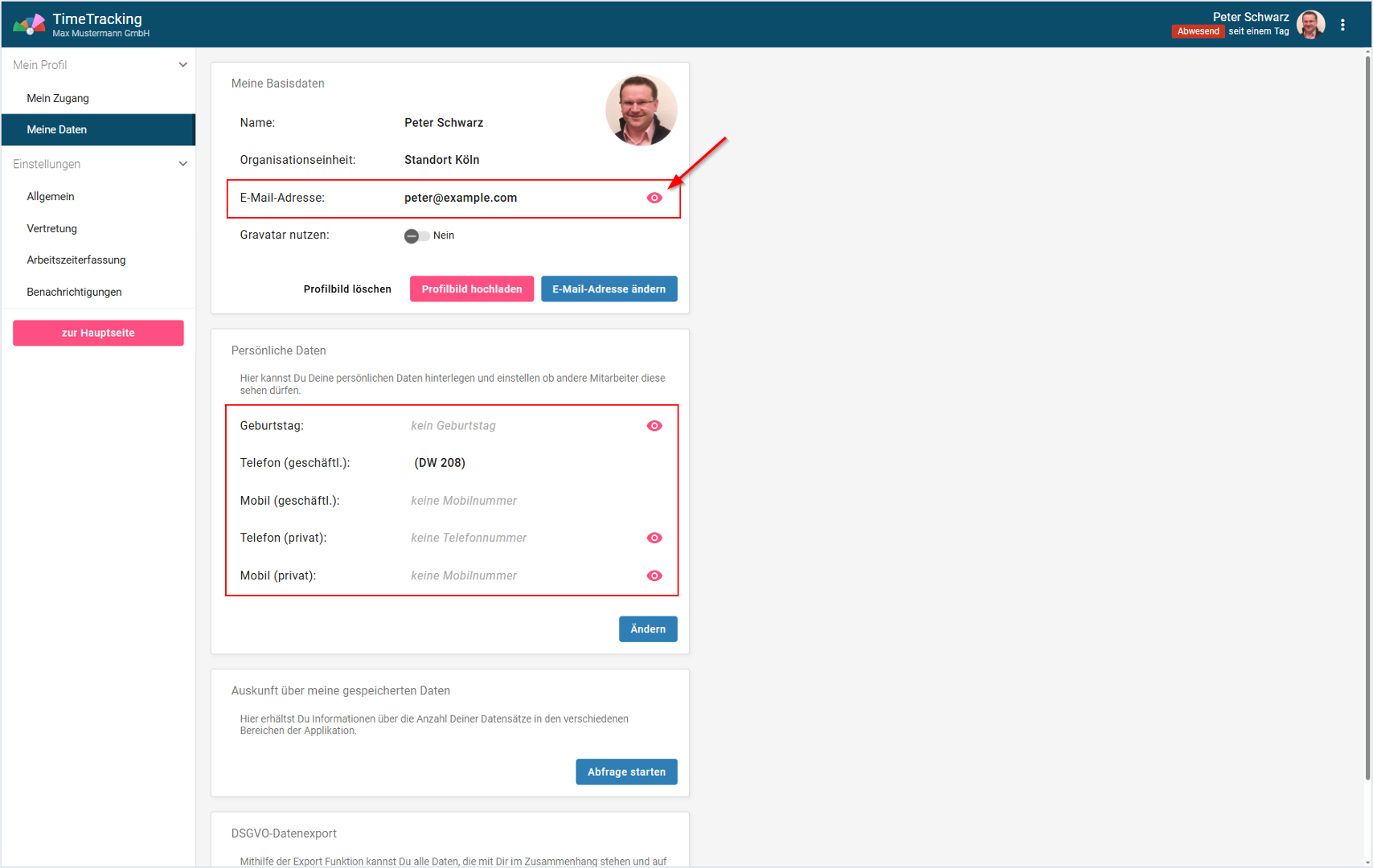
Task: Click the large profile picture thumbnail
Action: [x=641, y=110]
